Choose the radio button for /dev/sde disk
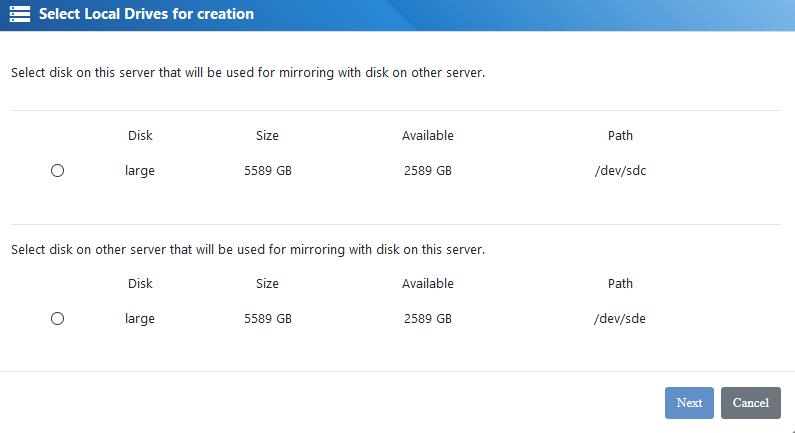795x433 pixels. coord(57,319)
